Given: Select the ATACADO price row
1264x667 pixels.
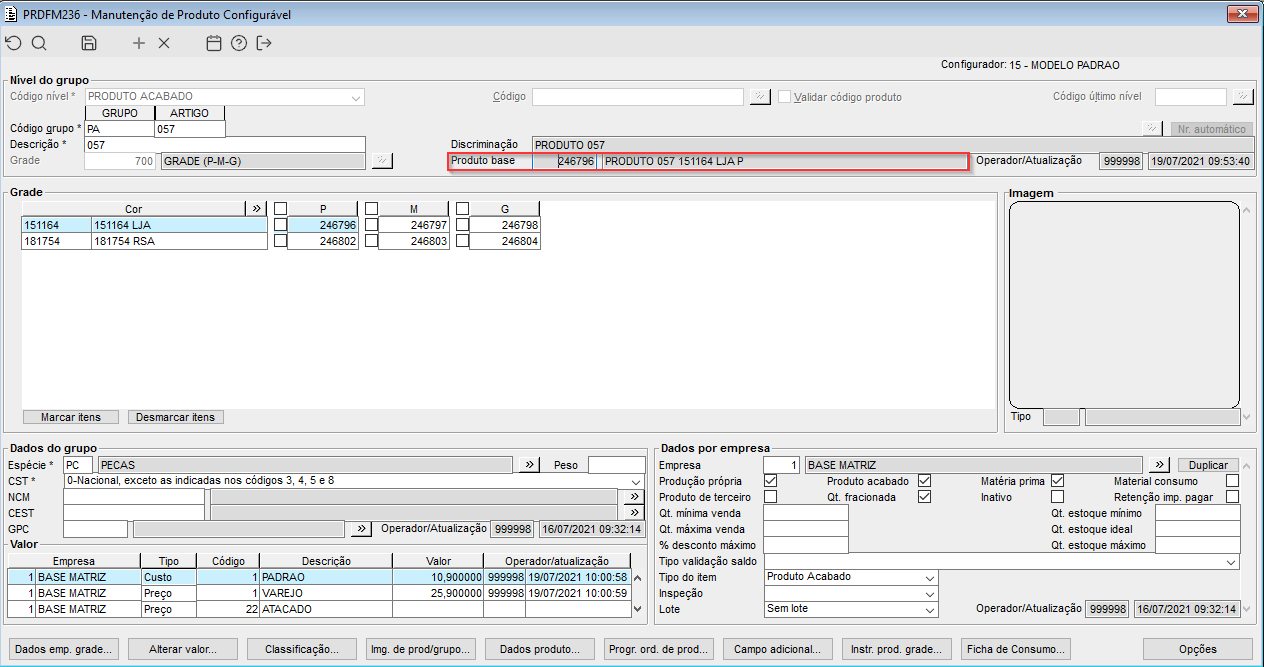Looking at the screenshot, I should (320, 609).
